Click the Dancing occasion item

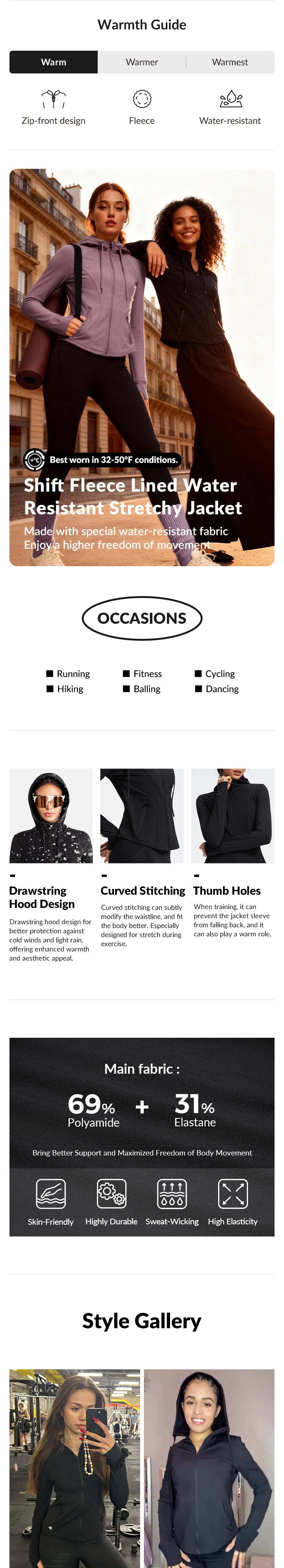[x=217, y=689]
